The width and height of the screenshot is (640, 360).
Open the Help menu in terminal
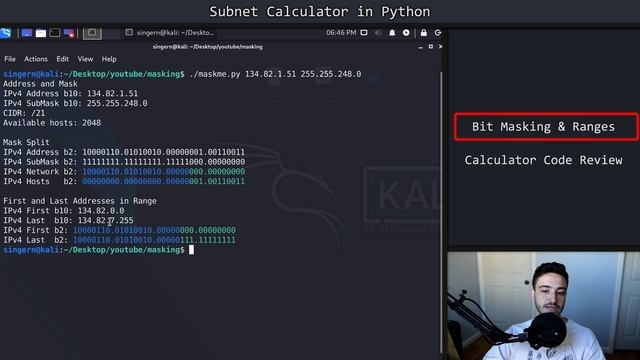pyautogui.click(x=109, y=59)
